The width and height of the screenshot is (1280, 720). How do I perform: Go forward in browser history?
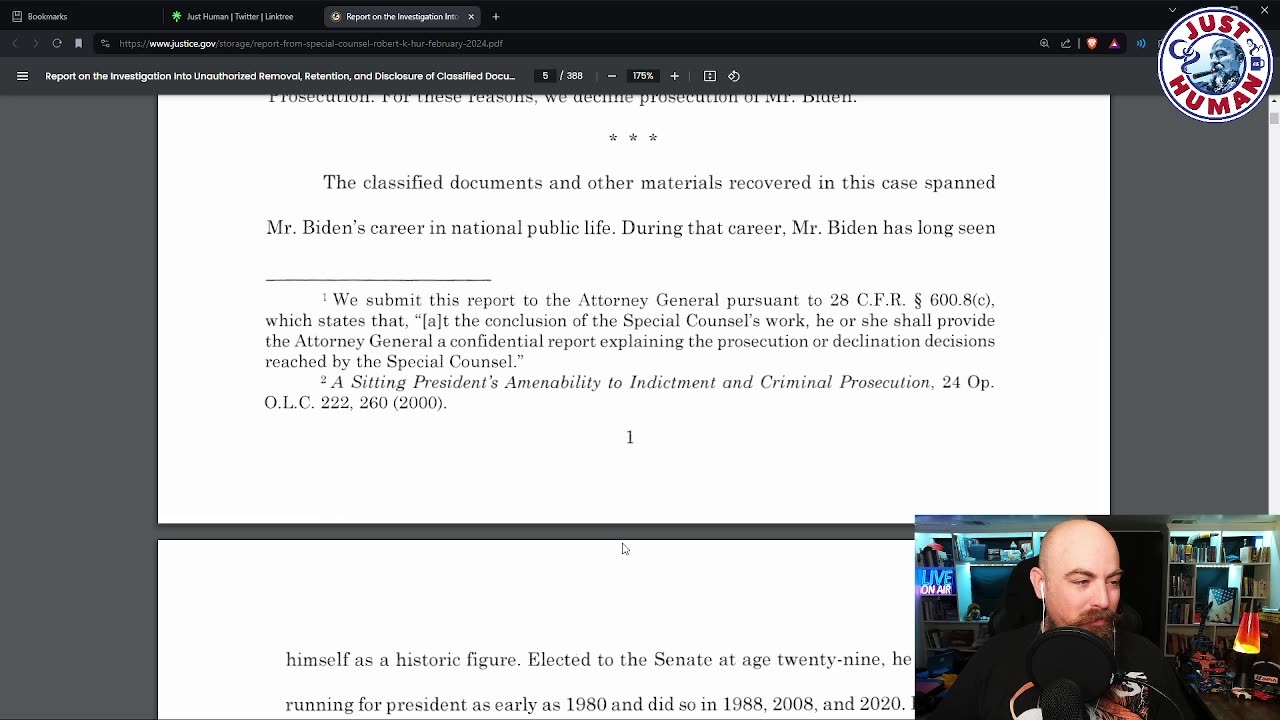(35, 43)
